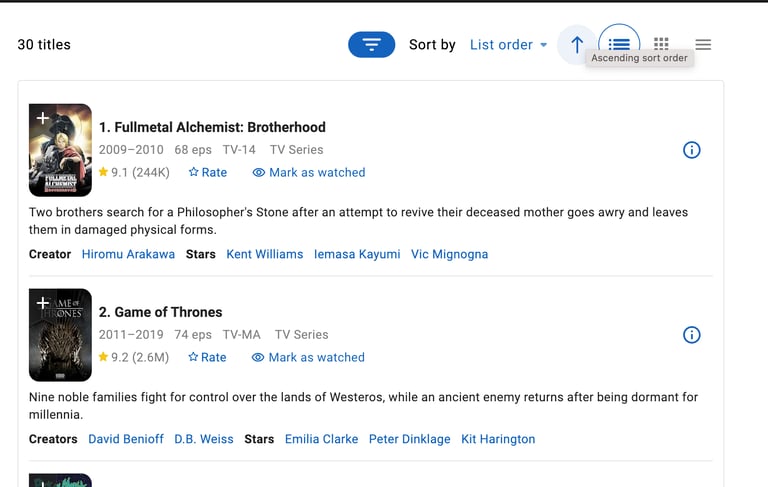This screenshot has height=487, width=768.
Task: Mark Game of Thrones as watched
Action: [x=308, y=357]
